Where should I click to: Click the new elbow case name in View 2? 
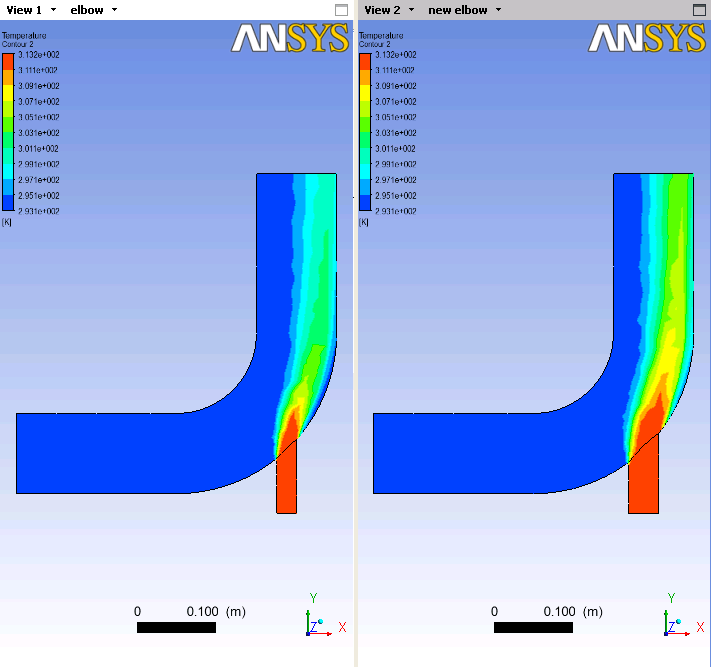point(458,10)
